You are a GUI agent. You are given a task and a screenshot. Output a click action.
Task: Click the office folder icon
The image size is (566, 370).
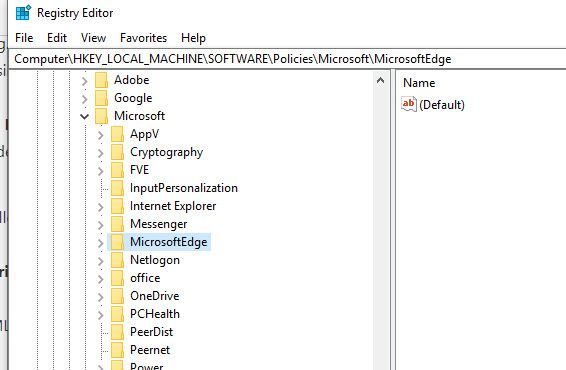117,278
